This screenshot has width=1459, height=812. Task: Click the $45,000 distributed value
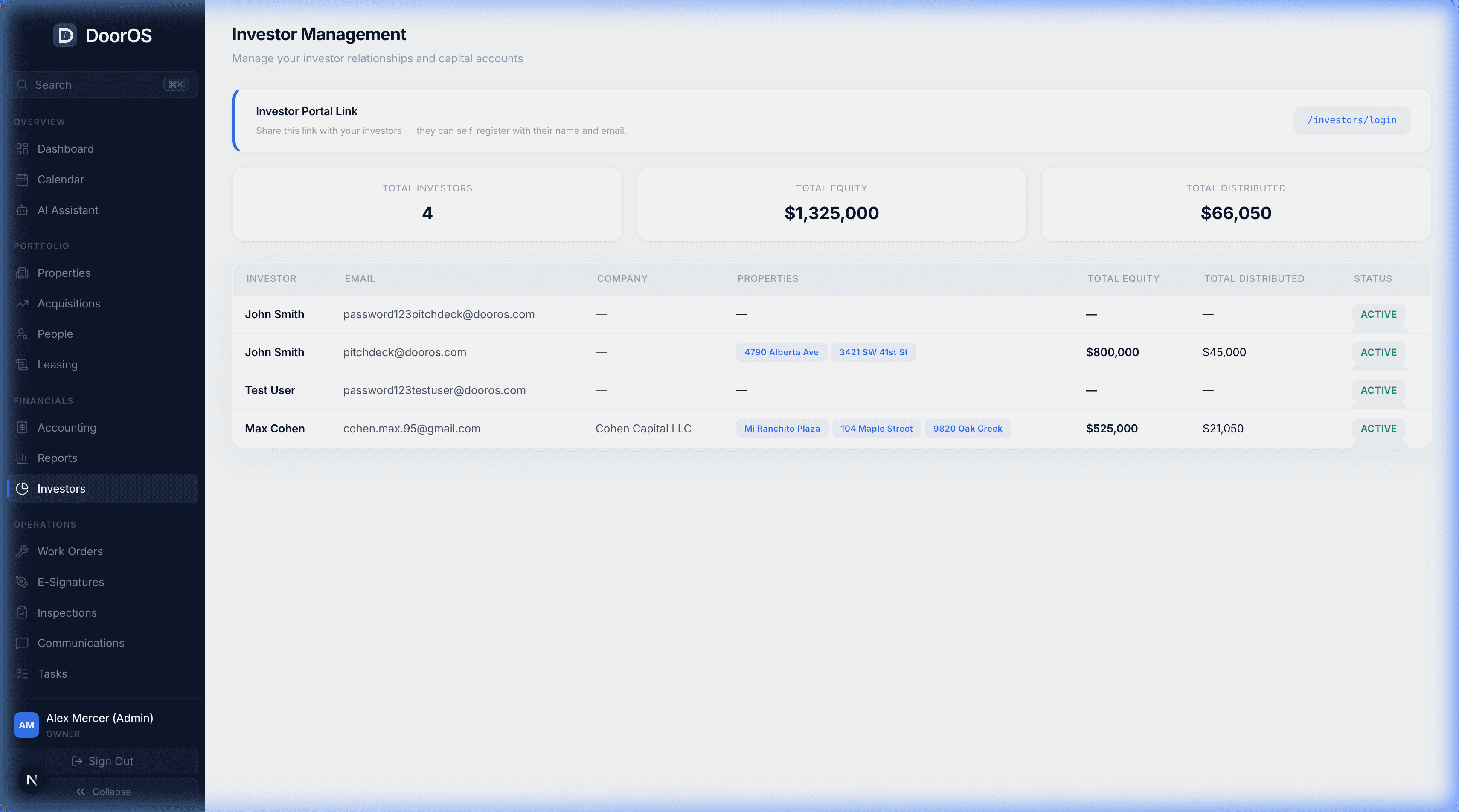[1224, 352]
